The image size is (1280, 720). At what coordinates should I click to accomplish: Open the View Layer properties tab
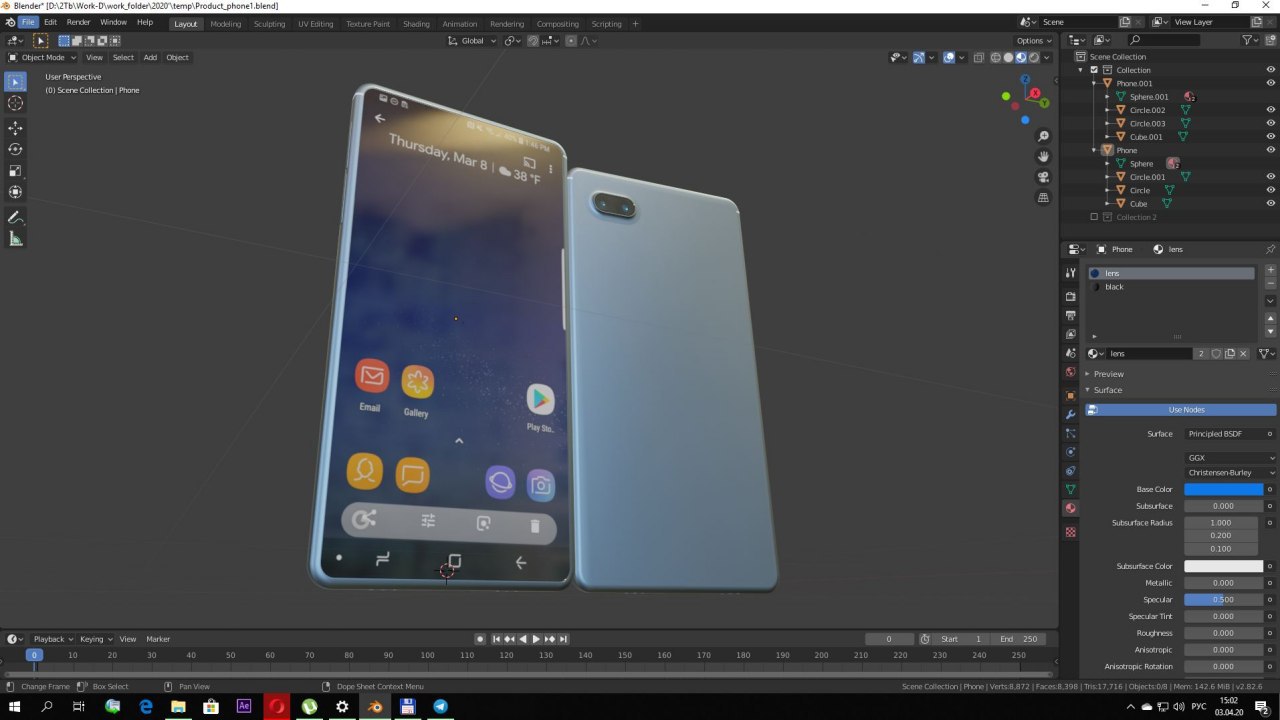point(1070,334)
